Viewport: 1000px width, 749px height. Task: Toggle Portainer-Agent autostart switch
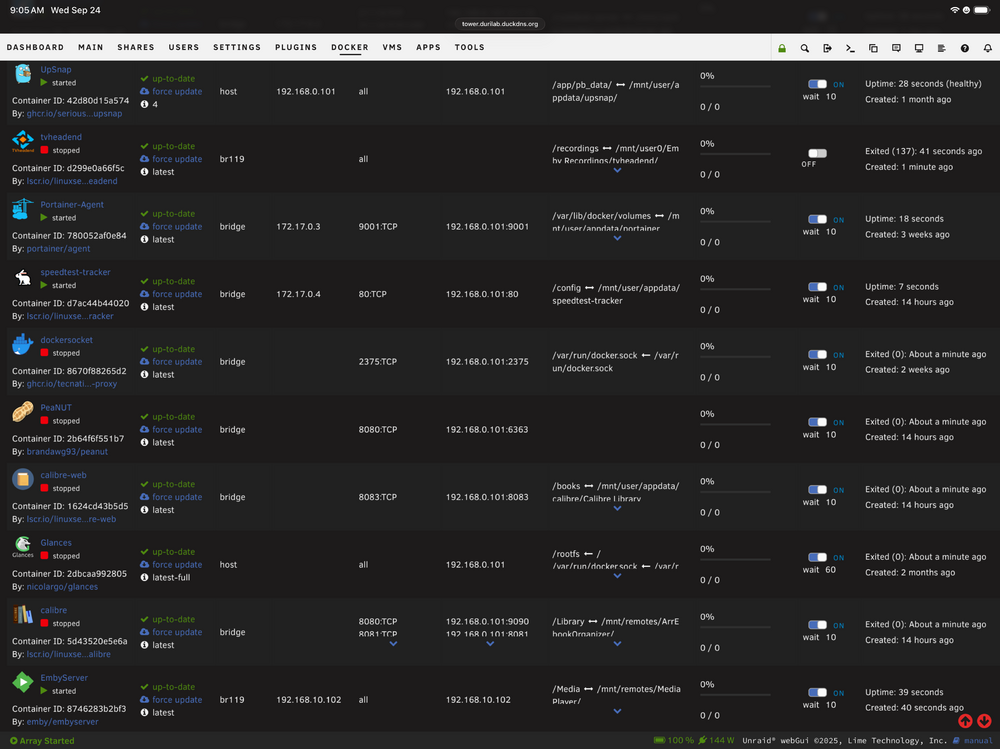point(818,219)
